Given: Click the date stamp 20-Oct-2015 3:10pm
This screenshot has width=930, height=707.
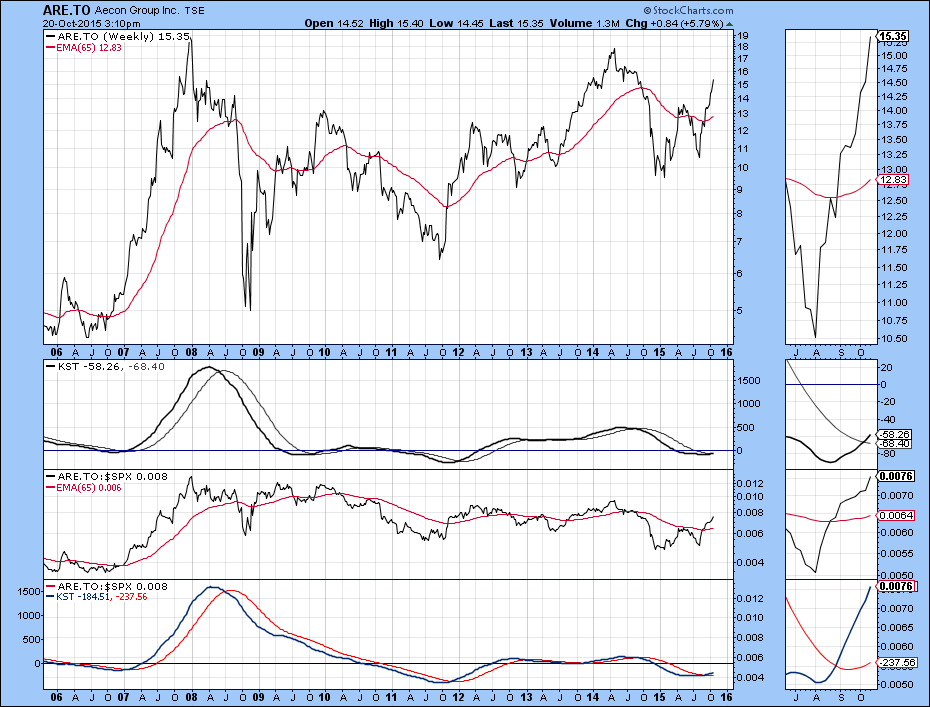Looking at the screenshot, I should (x=92, y=24).
